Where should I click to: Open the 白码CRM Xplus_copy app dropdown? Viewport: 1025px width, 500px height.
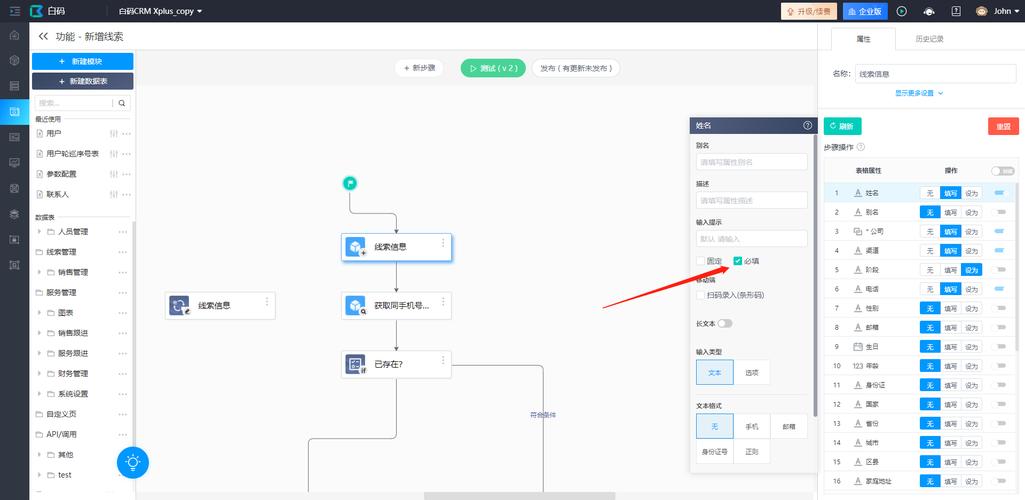160,11
